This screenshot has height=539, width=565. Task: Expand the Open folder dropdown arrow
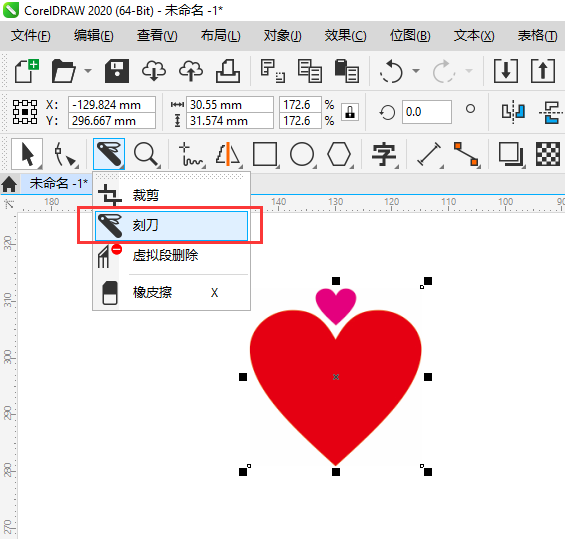click(x=88, y=71)
